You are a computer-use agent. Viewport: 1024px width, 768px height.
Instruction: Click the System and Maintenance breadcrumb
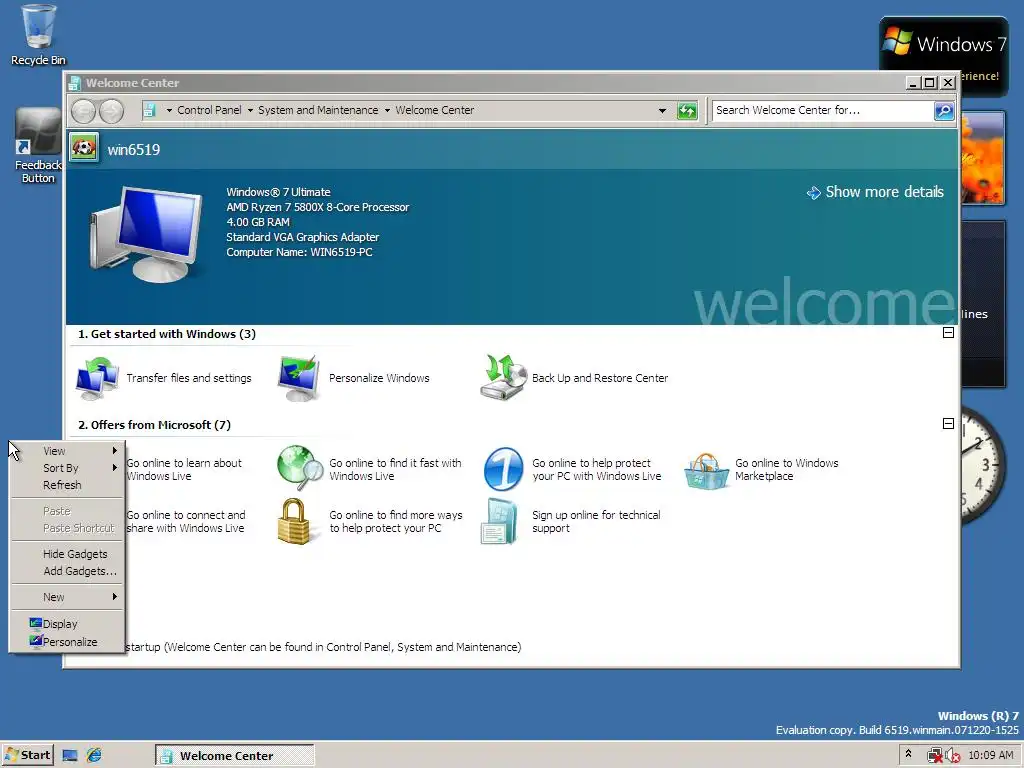coord(318,110)
